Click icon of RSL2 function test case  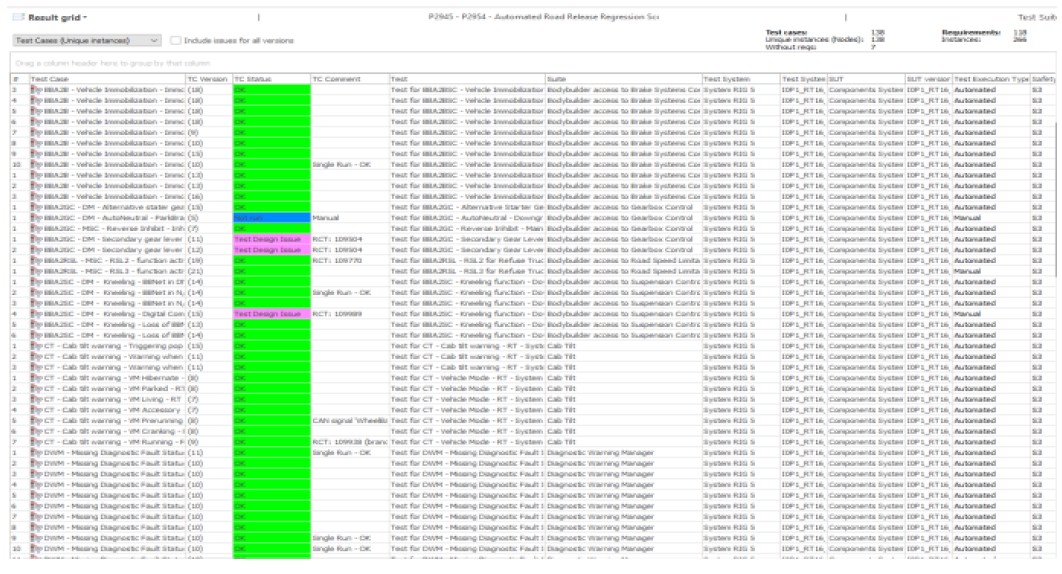36,261
